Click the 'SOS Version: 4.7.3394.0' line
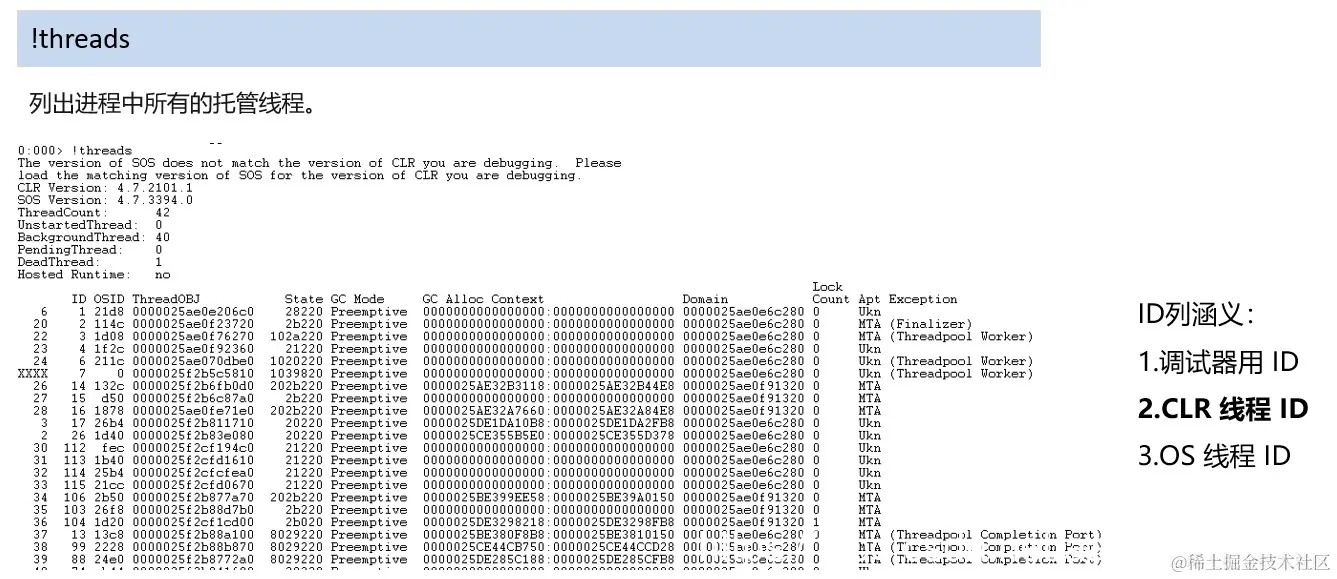The height and width of the screenshot is (579, 1337). click(x=105, y=200)
